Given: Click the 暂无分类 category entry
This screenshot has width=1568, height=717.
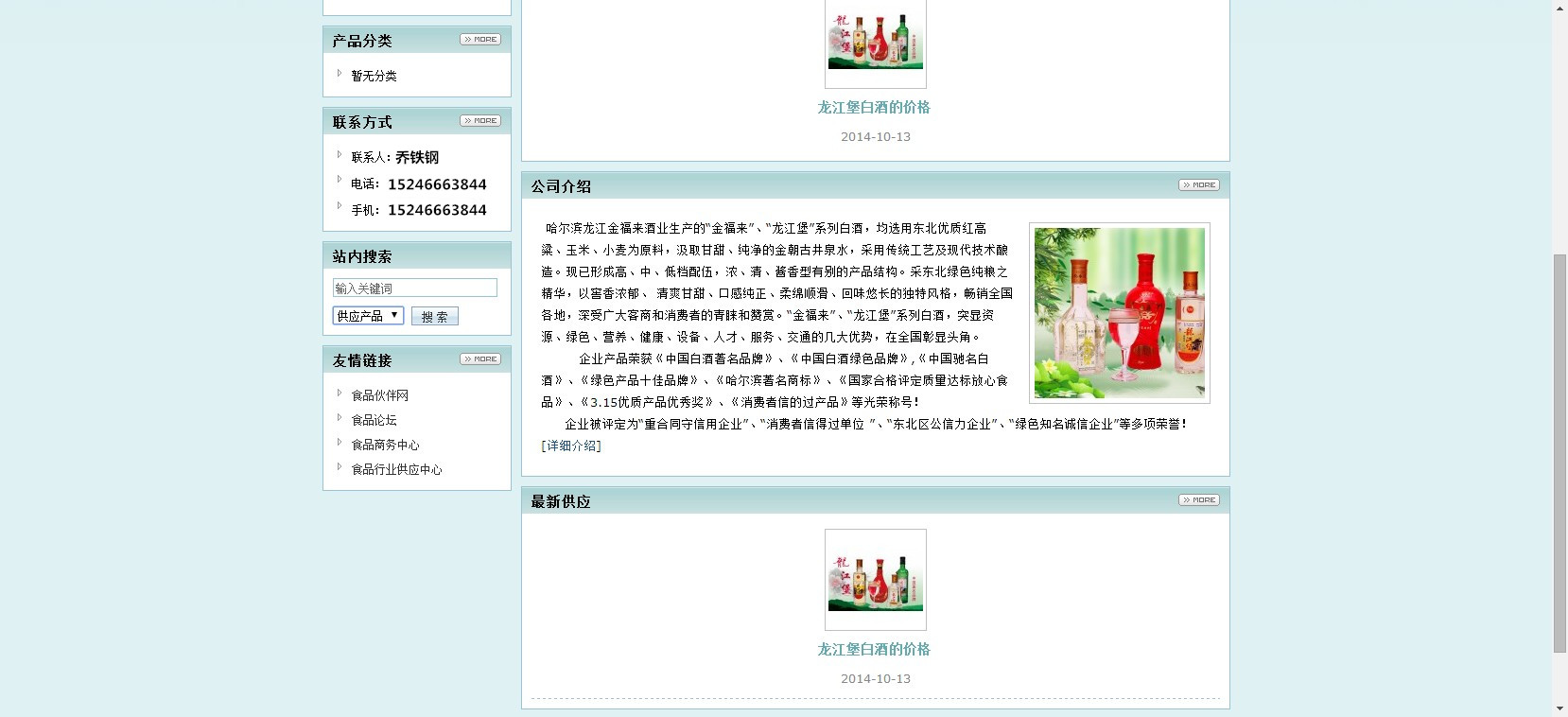Looking at the screenshot, I should pyautogui.click(x=375, y=76).
